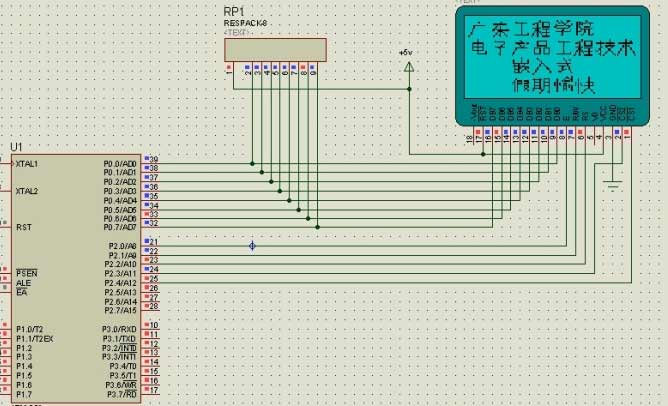The image size is (668, 406).
Task: Click the P3.1/TXD pin label
Action: tap(119, 339)
